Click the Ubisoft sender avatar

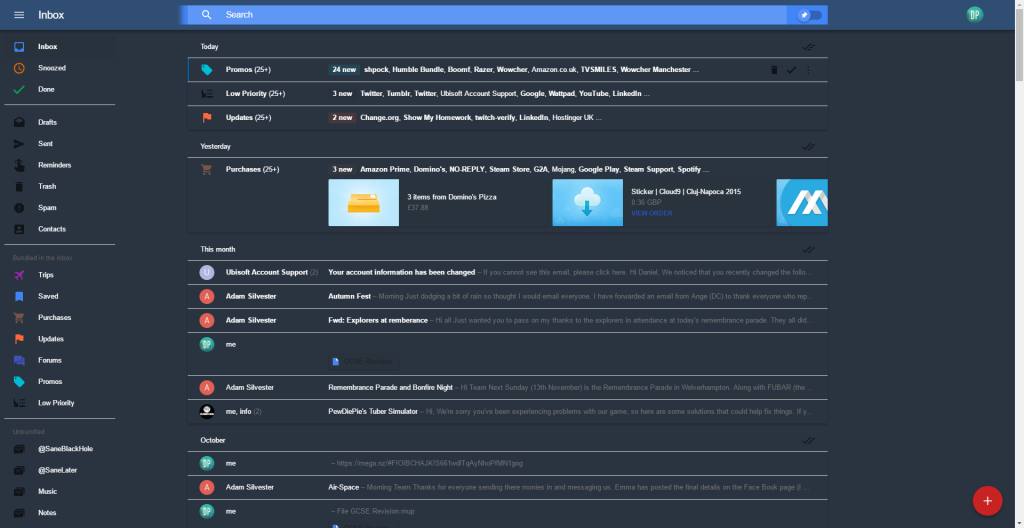tap(207, 272)
